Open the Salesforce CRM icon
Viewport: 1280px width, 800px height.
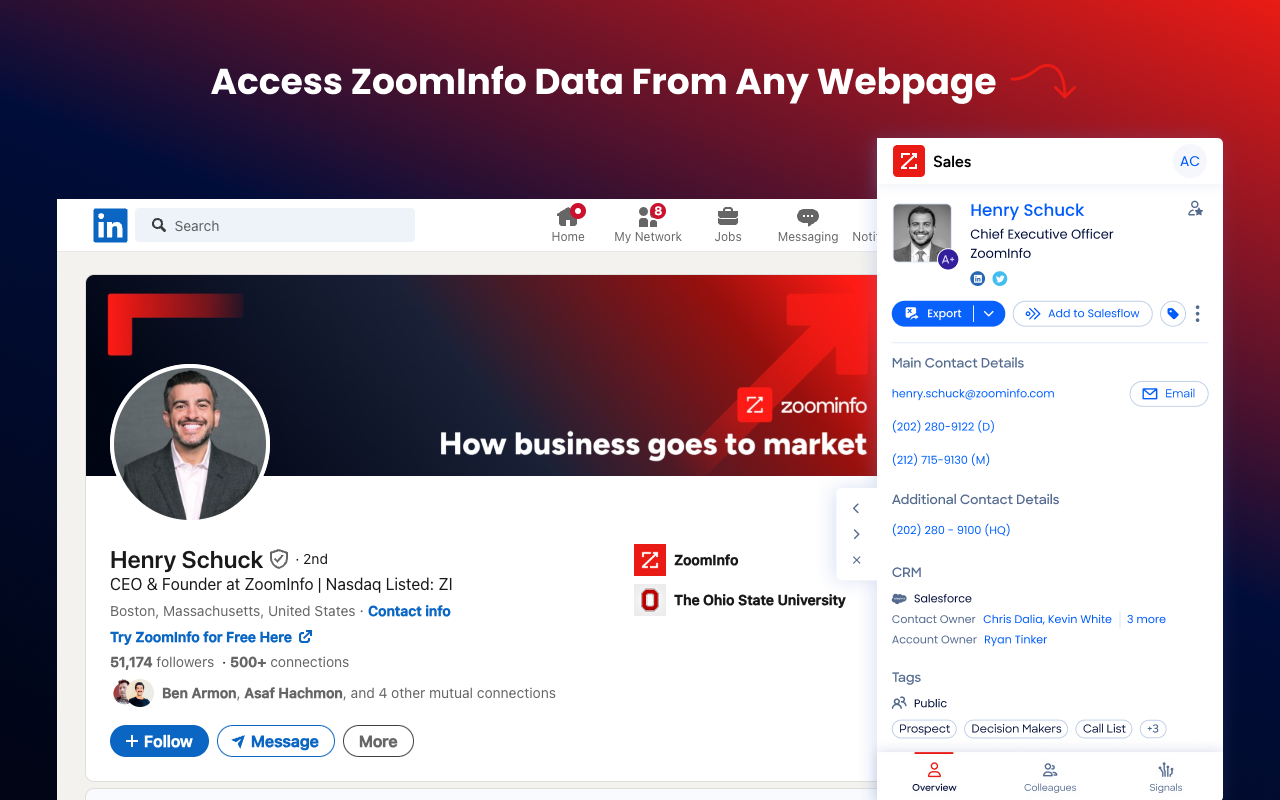[899, 597]
